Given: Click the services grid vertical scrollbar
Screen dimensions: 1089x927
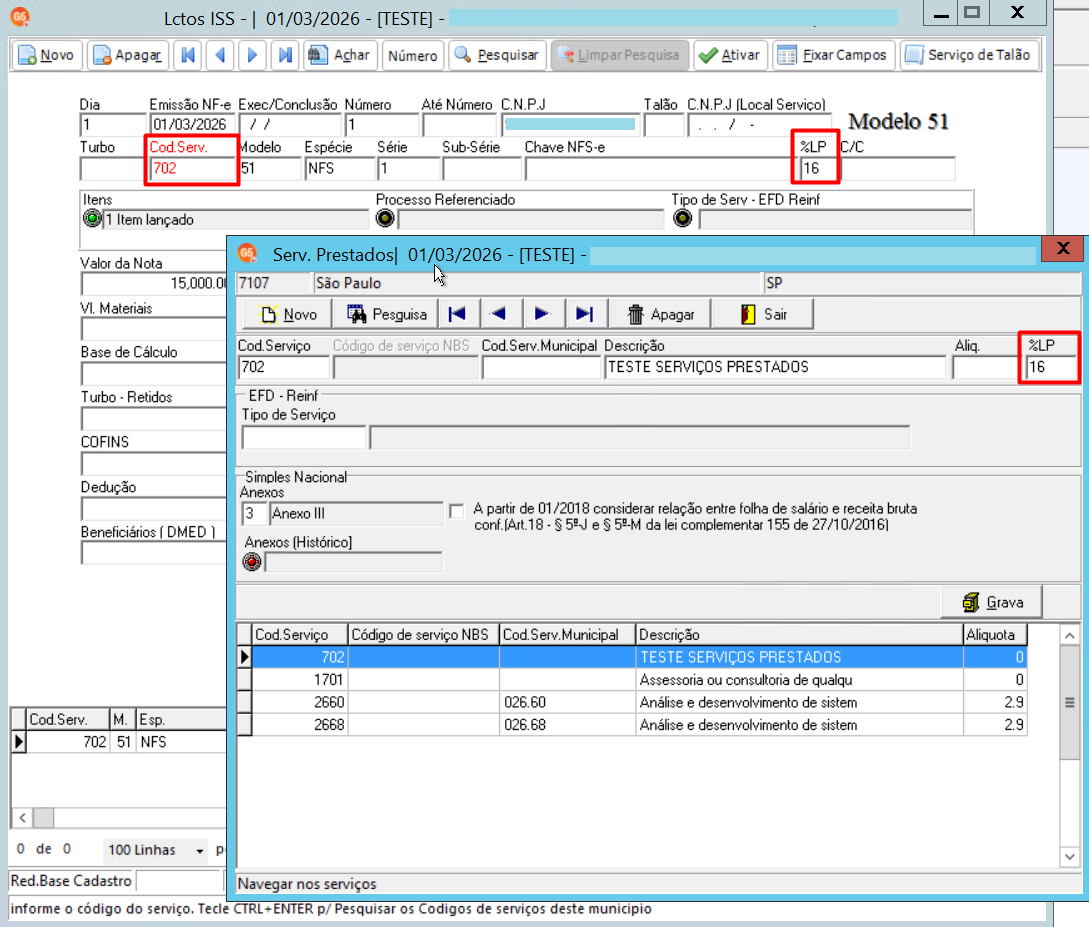Looking at the screenshot, I should point(1070,745).
